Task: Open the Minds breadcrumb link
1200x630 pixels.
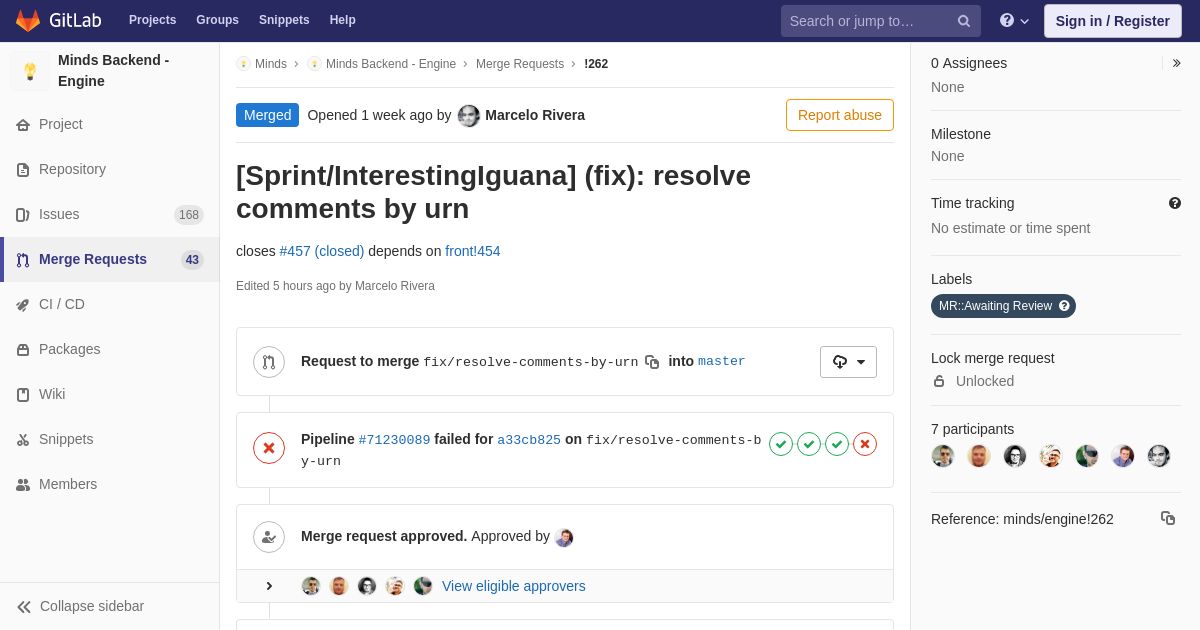Action: coord(270,64)
